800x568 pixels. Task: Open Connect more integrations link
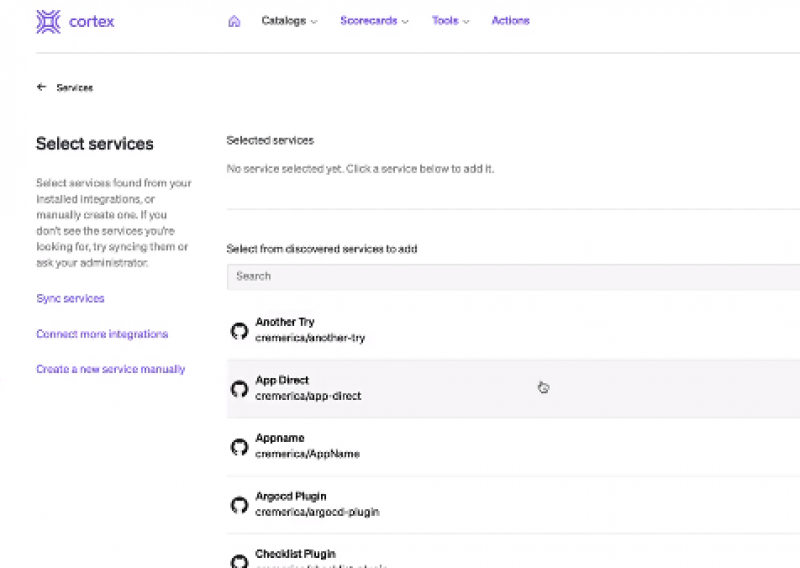102,334
